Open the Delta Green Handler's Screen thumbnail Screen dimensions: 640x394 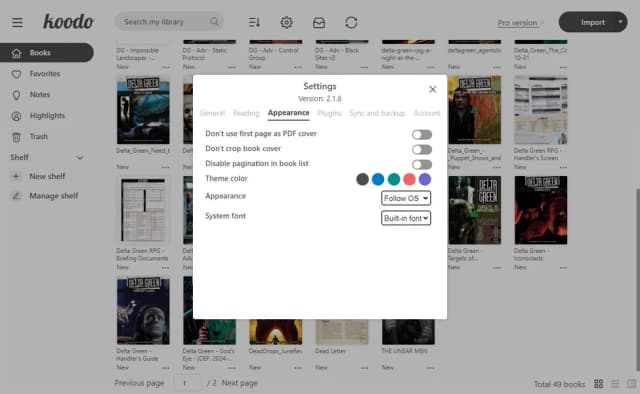tap(540, 110)
